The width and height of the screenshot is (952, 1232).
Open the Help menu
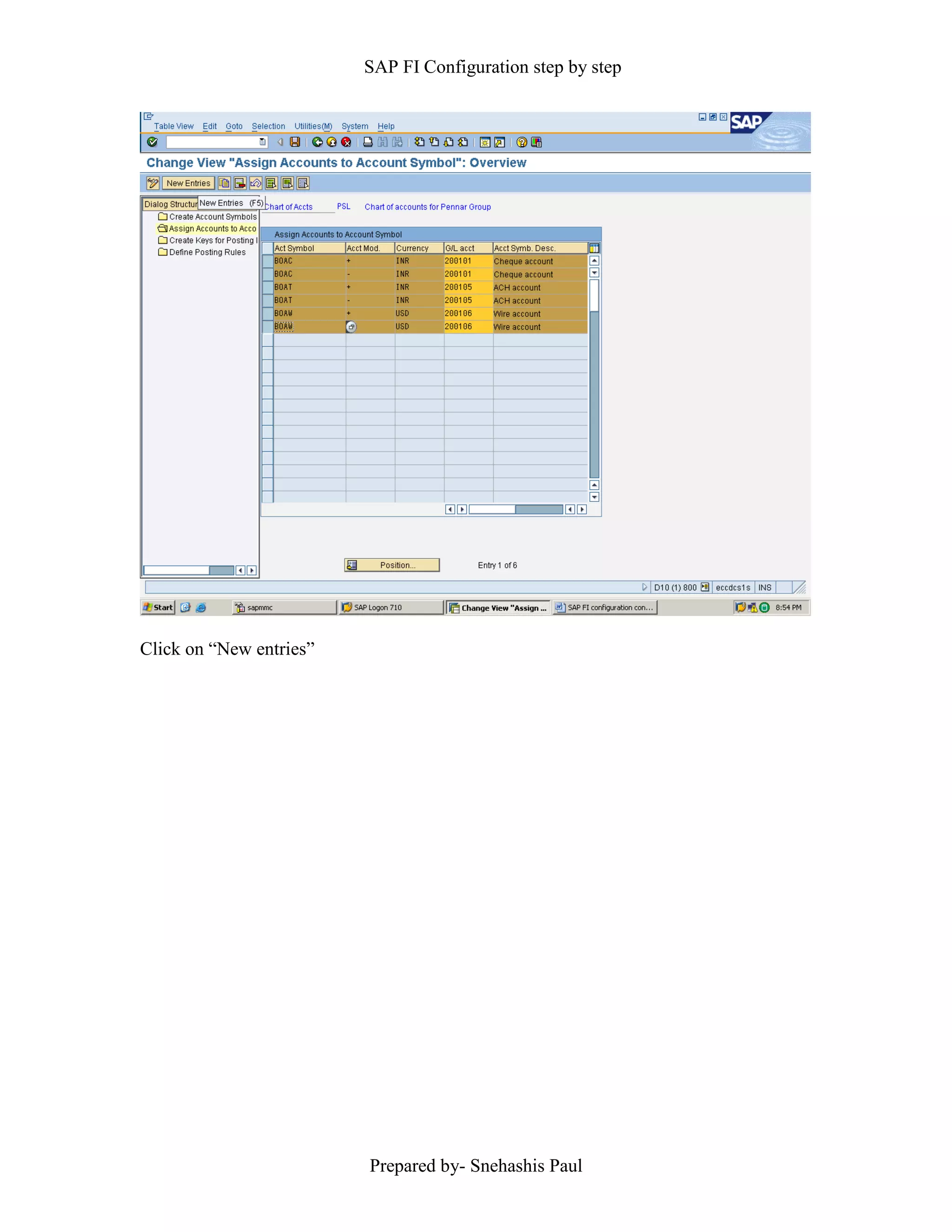(x=386, y=126)
